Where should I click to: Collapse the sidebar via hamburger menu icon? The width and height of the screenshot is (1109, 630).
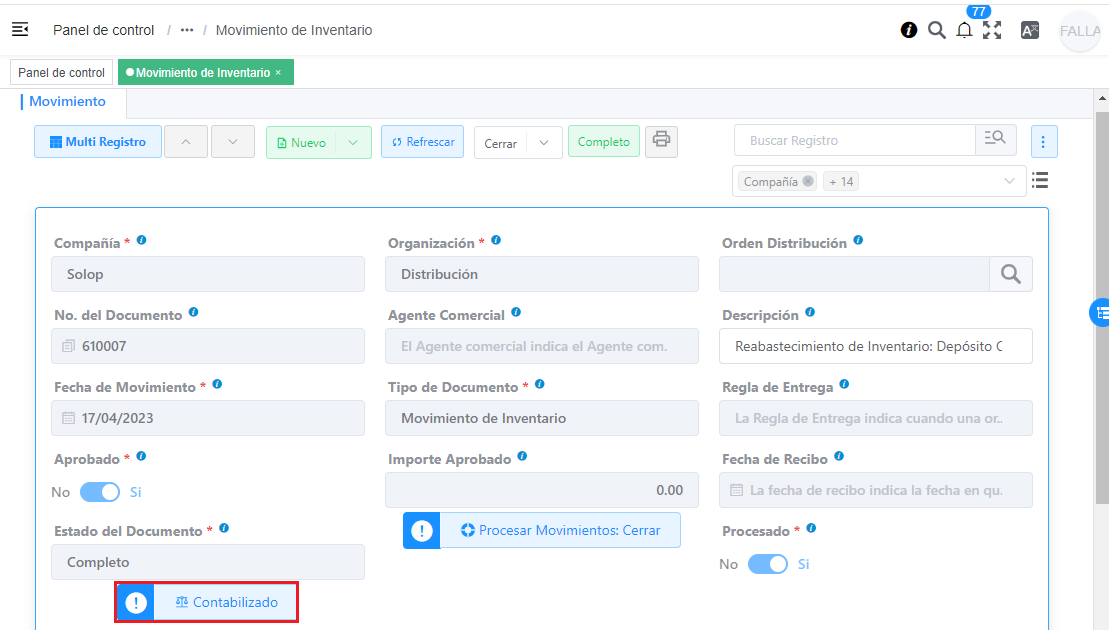(20, 30)
